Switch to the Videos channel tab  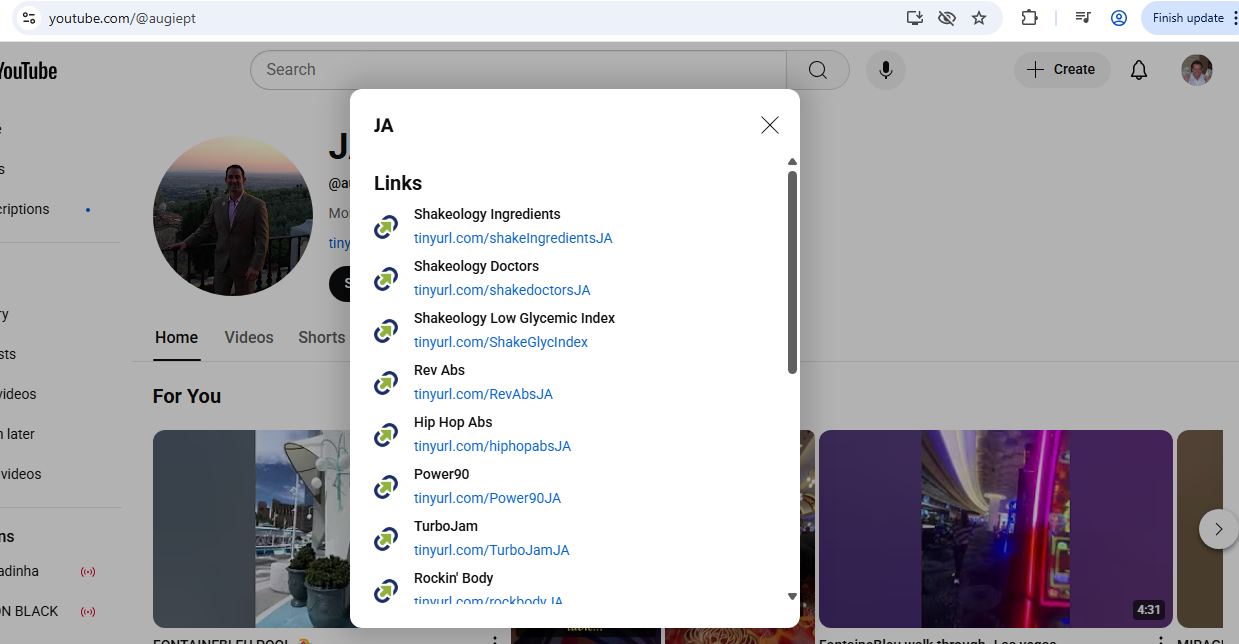[249, 338]
